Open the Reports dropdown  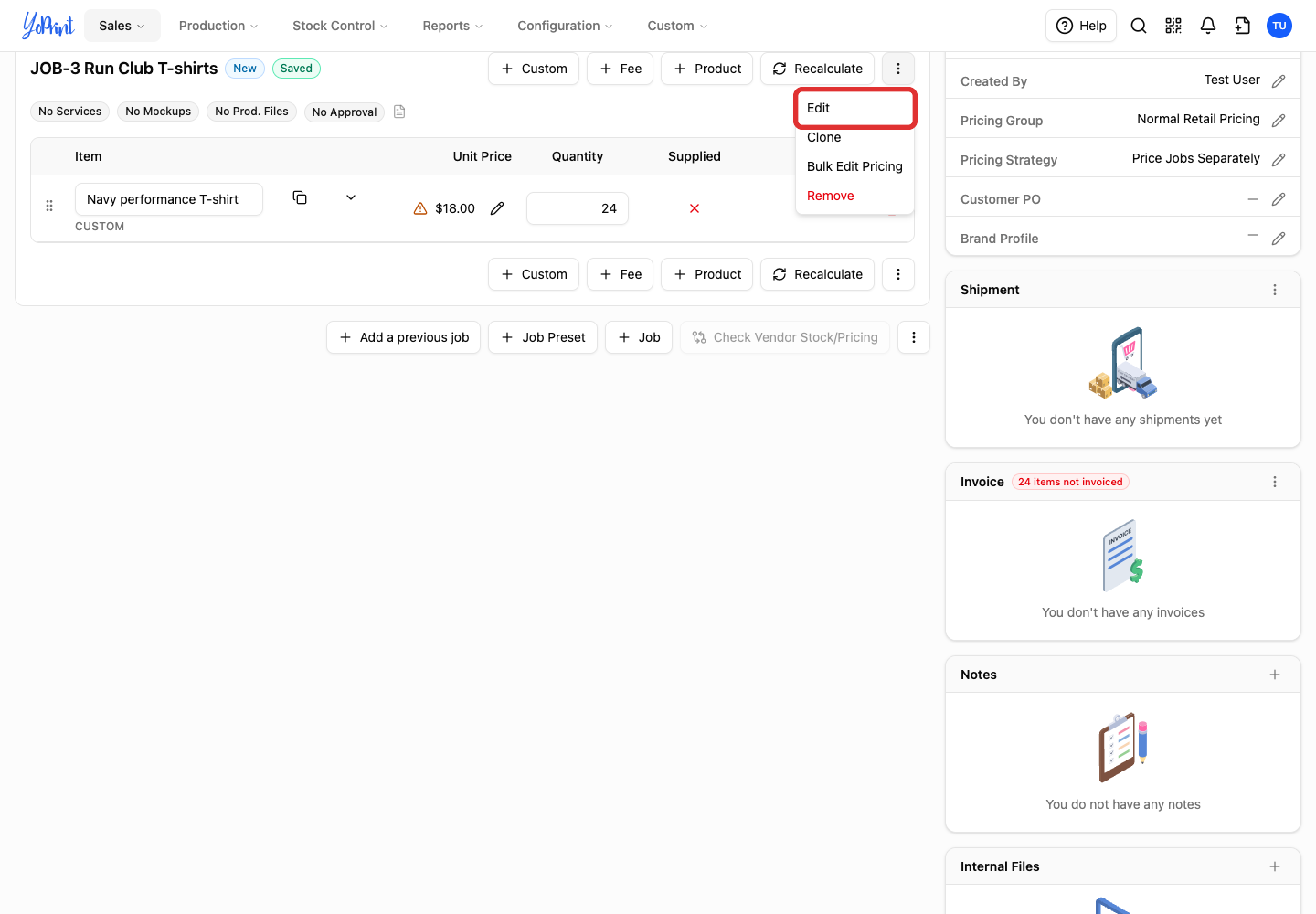coord(452,26)
